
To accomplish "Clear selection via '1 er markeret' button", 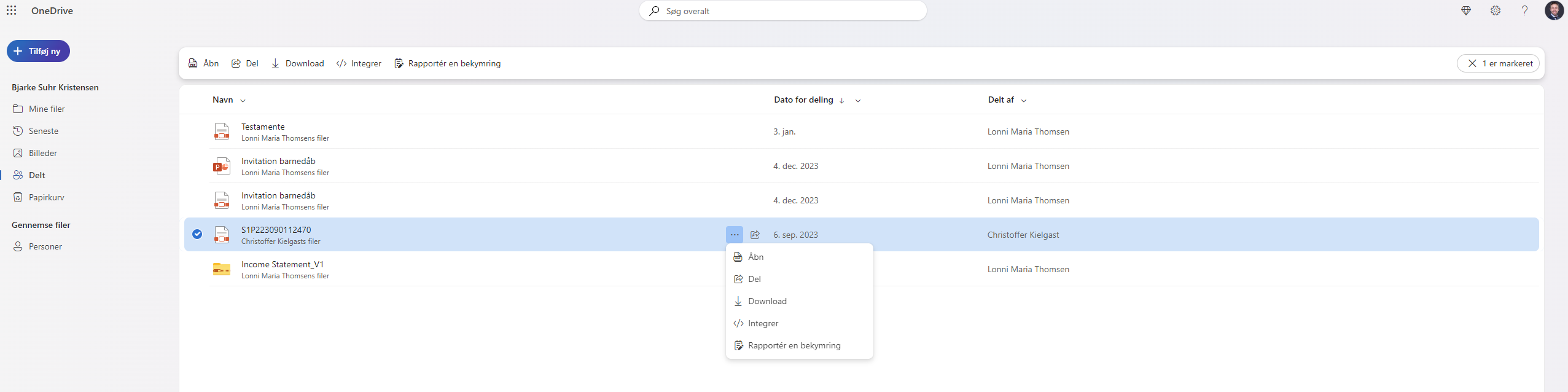I will 1498,63.
